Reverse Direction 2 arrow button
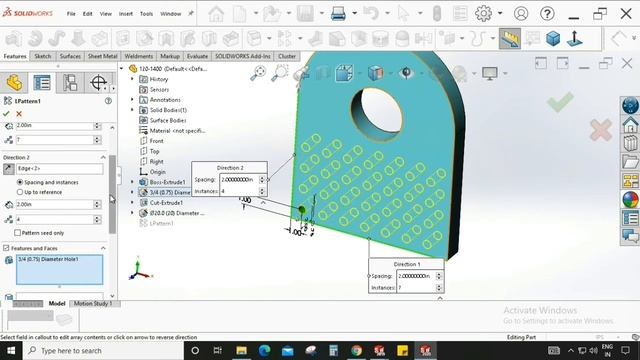 (x=9, y=169)
